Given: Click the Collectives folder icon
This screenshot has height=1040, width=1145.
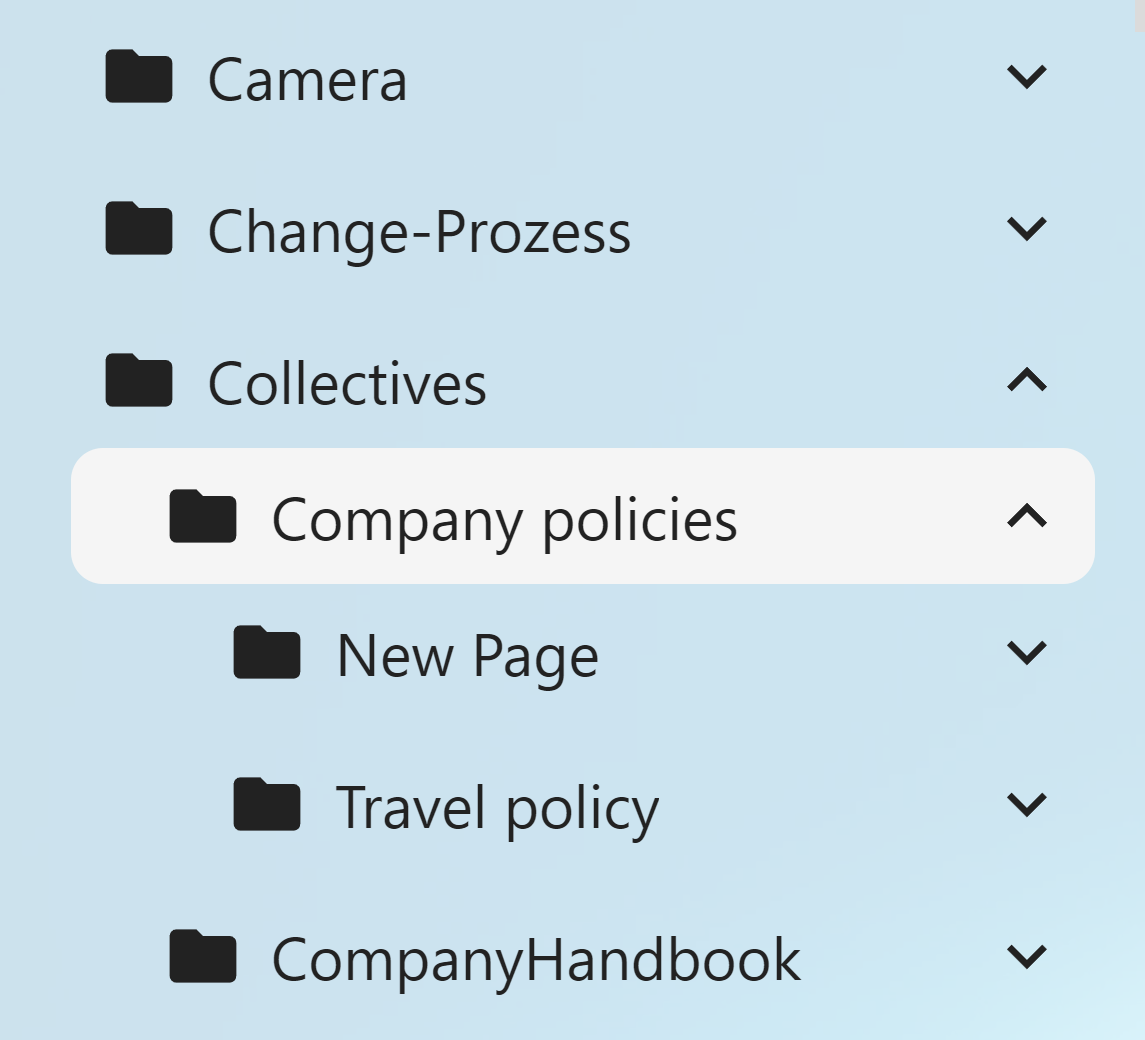Looking at the screenshot, I should point(139,380).
